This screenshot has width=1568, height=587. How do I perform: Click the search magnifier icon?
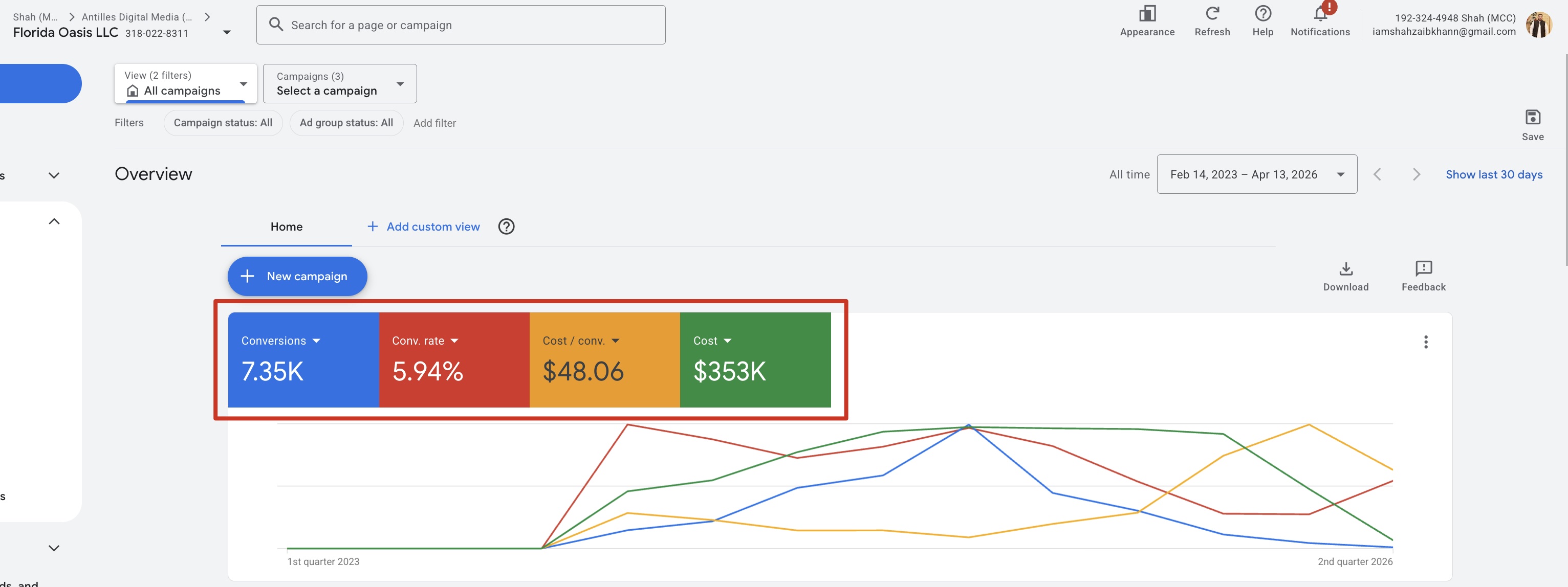(x=276, y=25)
